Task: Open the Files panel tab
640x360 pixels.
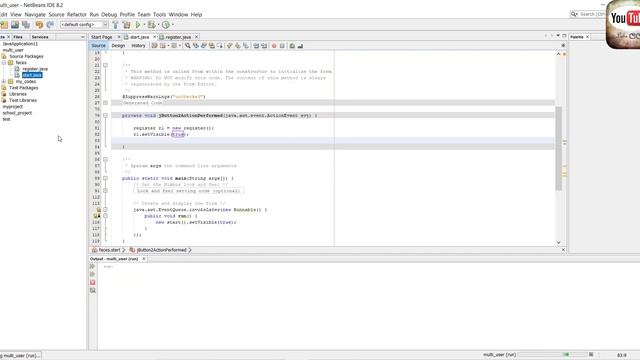Action: pos(18,37)
